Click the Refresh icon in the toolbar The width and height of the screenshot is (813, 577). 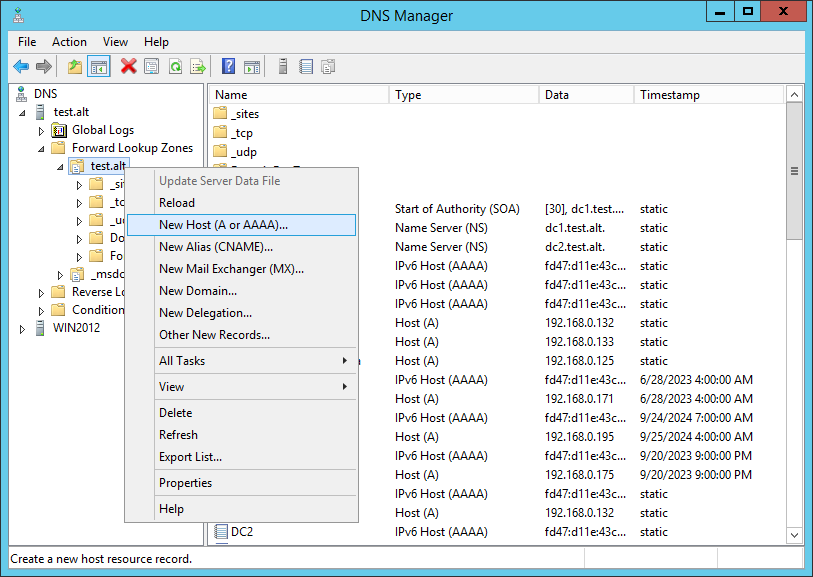(175, 67)
